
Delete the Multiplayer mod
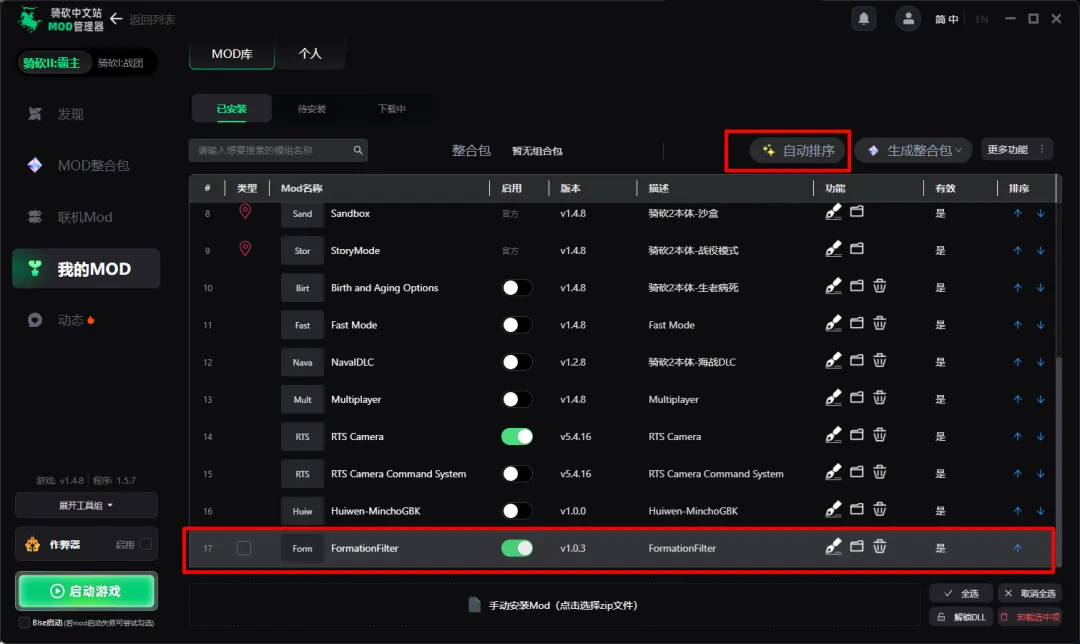pos(880,397)
